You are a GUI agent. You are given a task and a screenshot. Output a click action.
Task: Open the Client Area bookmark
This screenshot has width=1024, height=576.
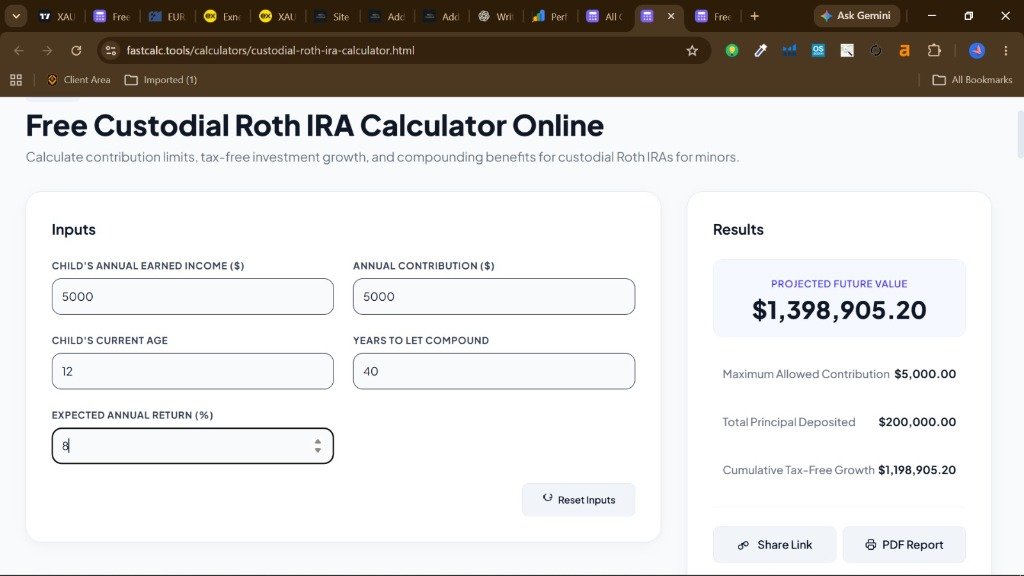(x=79, y=80)
